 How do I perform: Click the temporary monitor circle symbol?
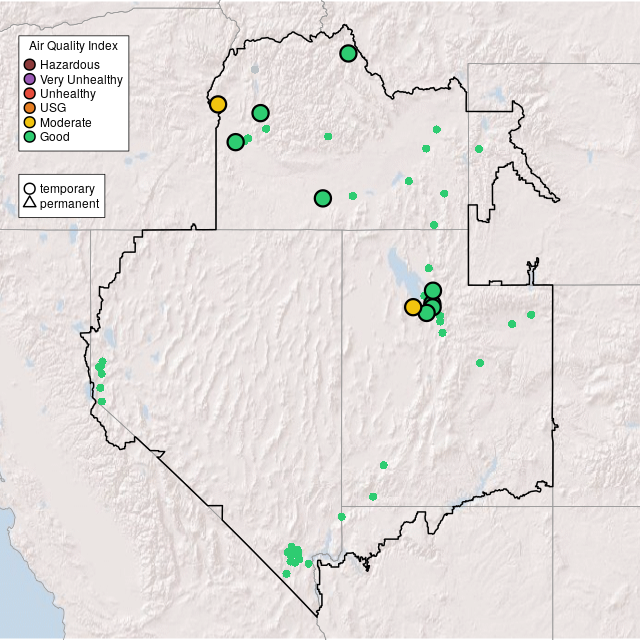point(30,188)
